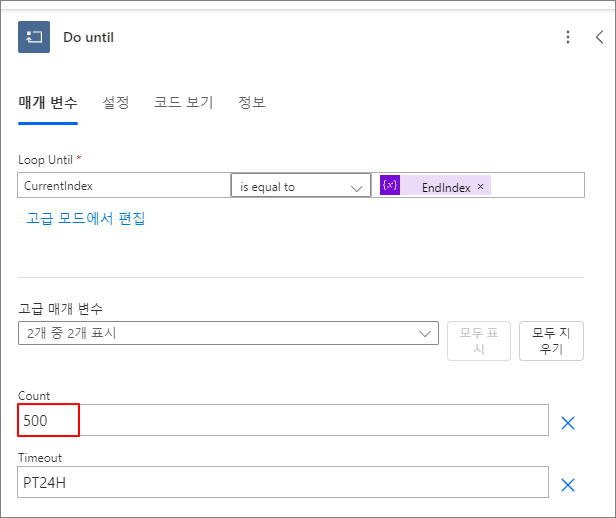Open the 정보 tab
This screenshot has width=616, height=518.
click(x=251, y=103)
